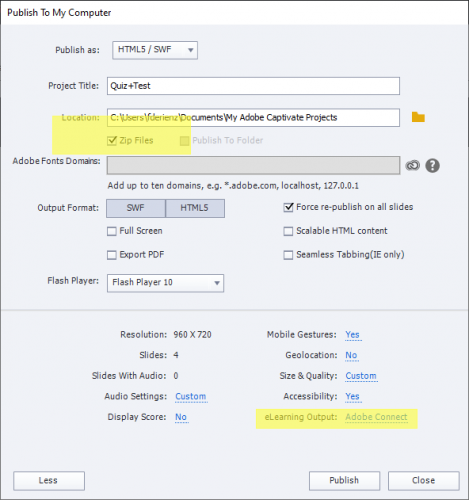Select the HTML5 output format
Screen dimensions: 469x500
[195, 208]
